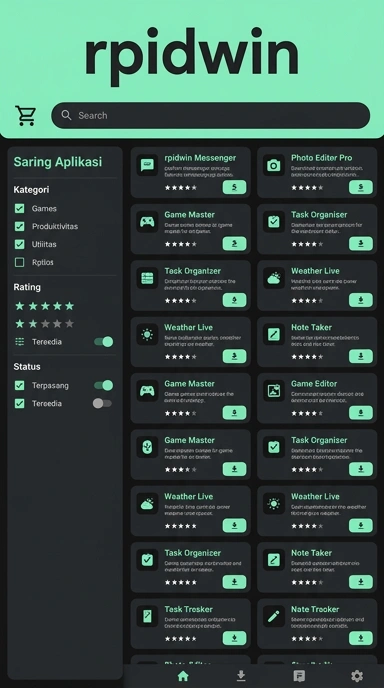Download the Game Master app with mouse icon
384x688 pixels.
[x=234, y=469]
